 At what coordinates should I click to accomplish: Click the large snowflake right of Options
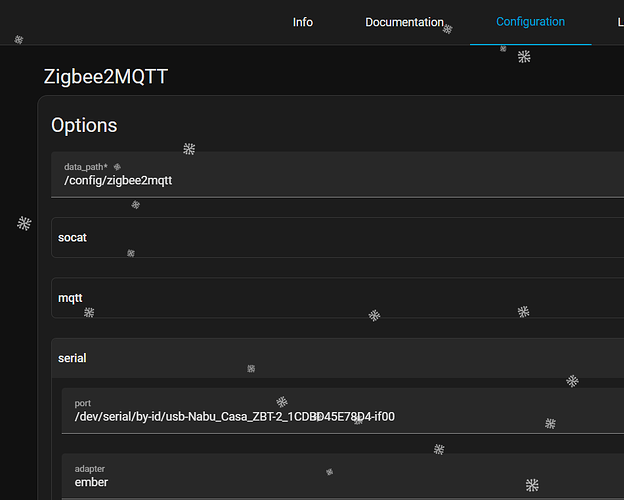click(189, 149)
